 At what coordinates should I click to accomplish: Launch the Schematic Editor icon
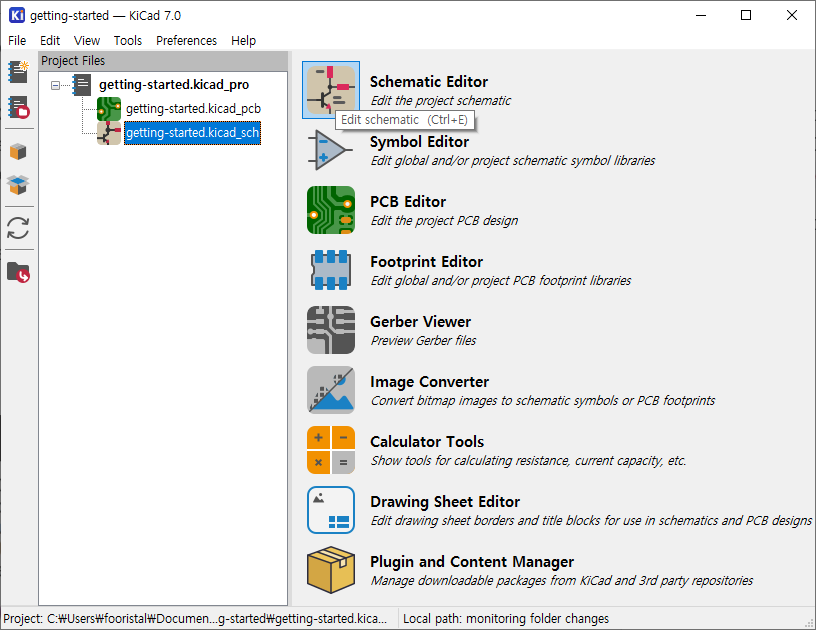[x=331, y=90]
